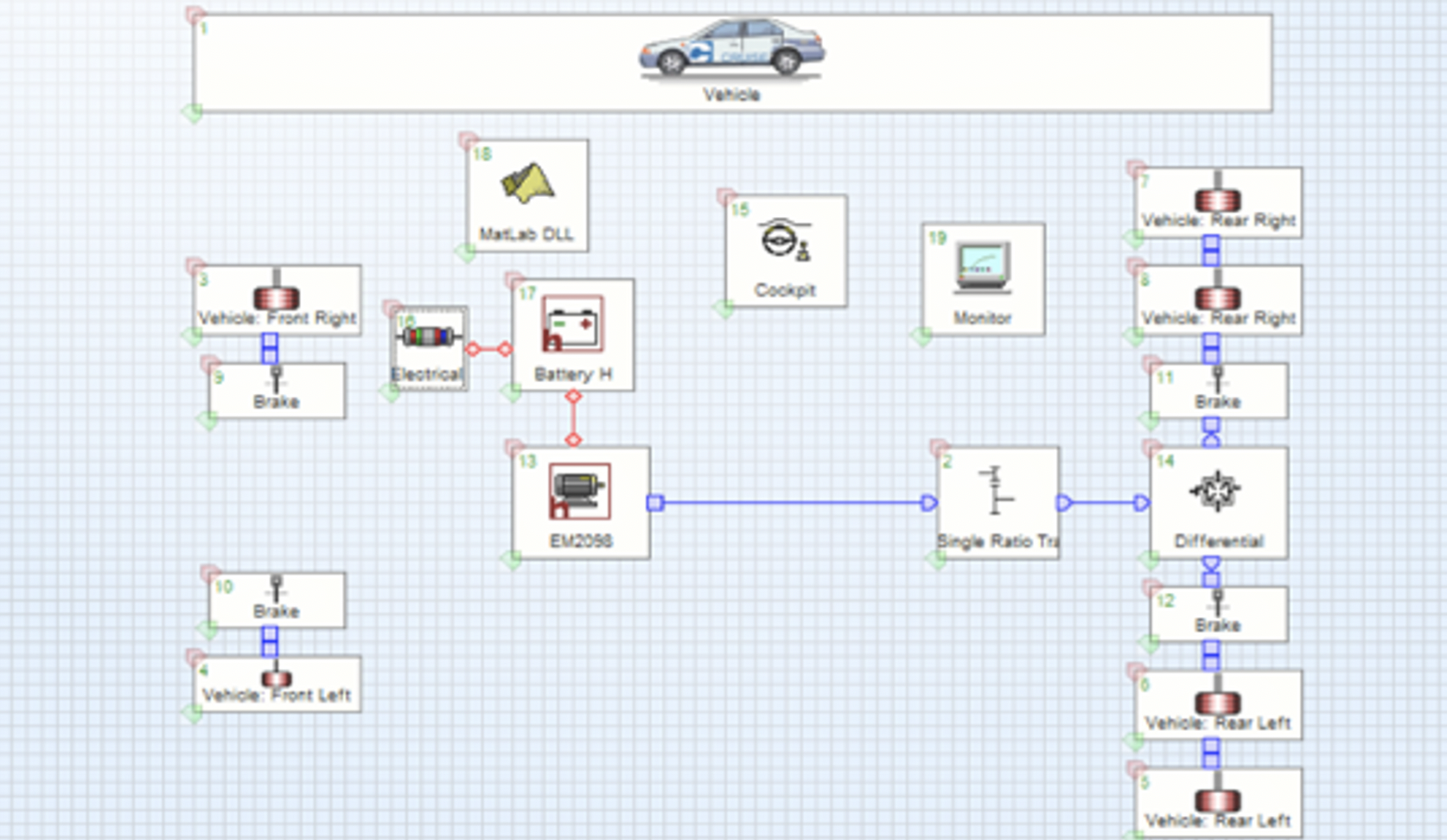
Task: Select the Vehicle: Front Left wheel block
Action: point(277,684)
